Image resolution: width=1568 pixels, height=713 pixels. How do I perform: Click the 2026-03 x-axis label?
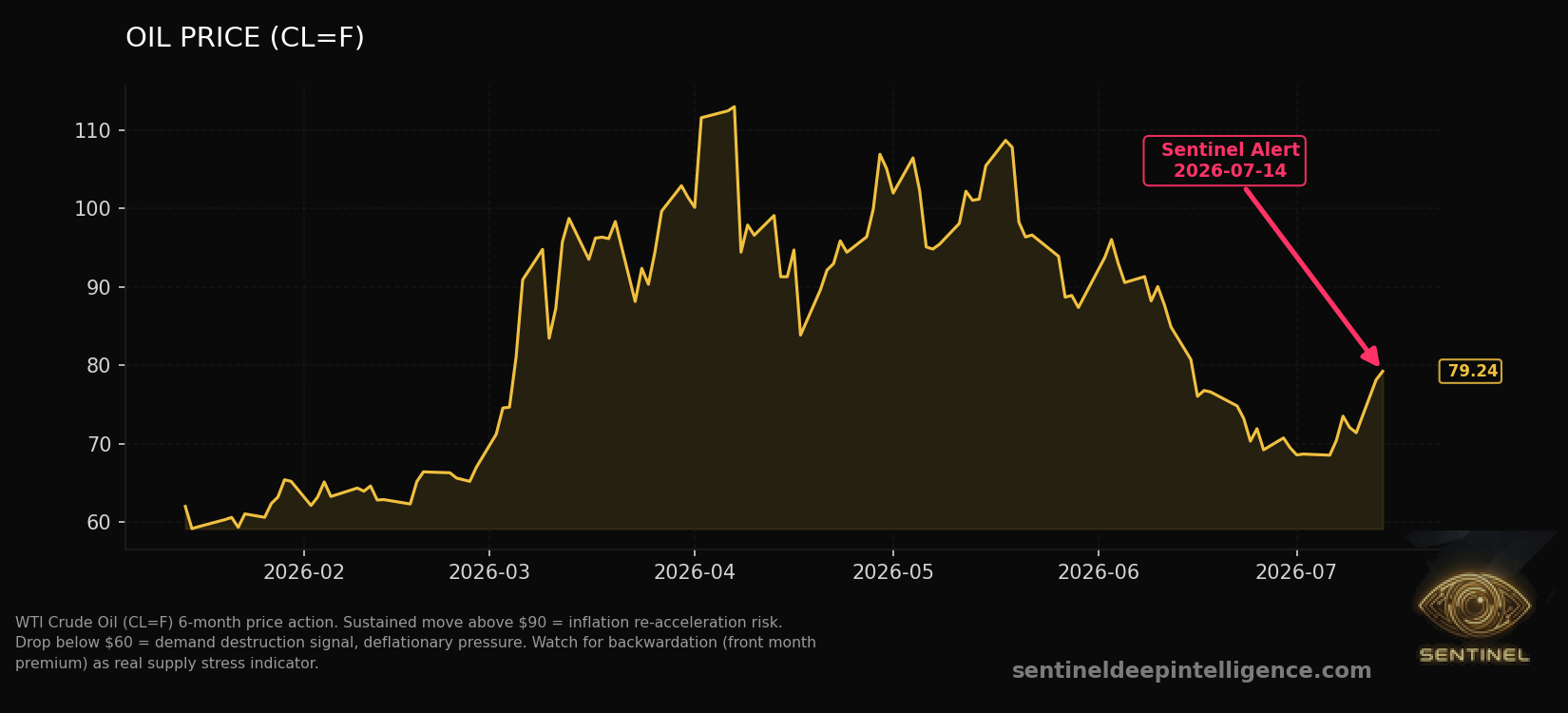point(489,572)
